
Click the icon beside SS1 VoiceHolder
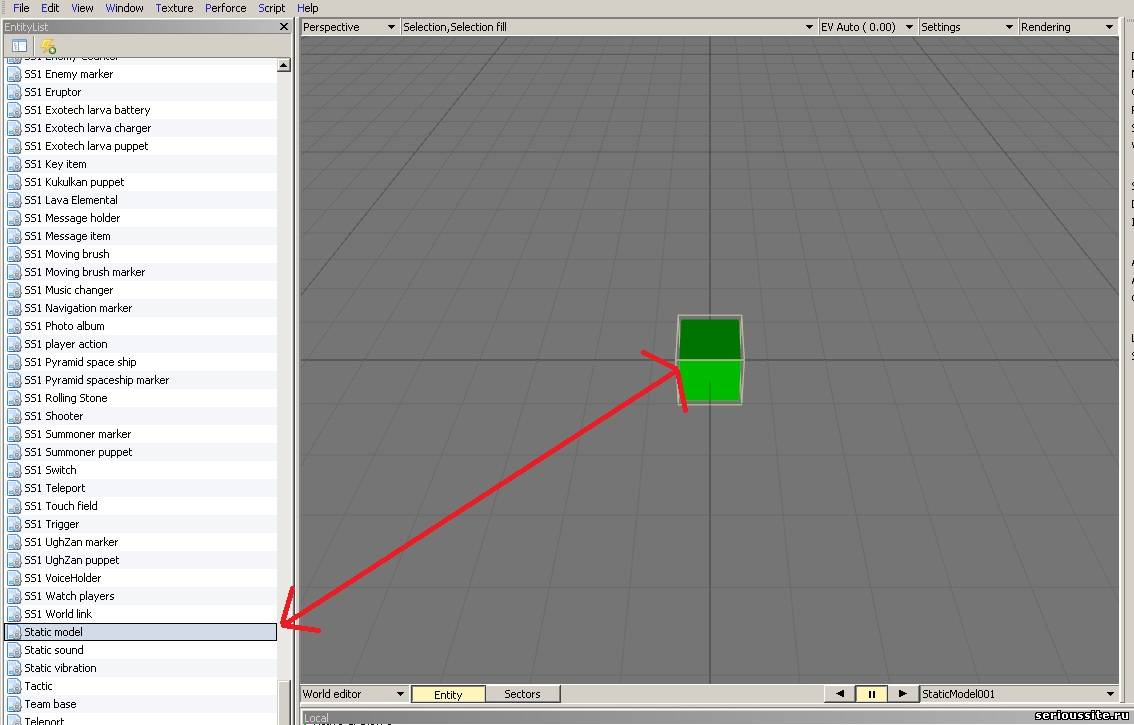click(x=14, y=578)
